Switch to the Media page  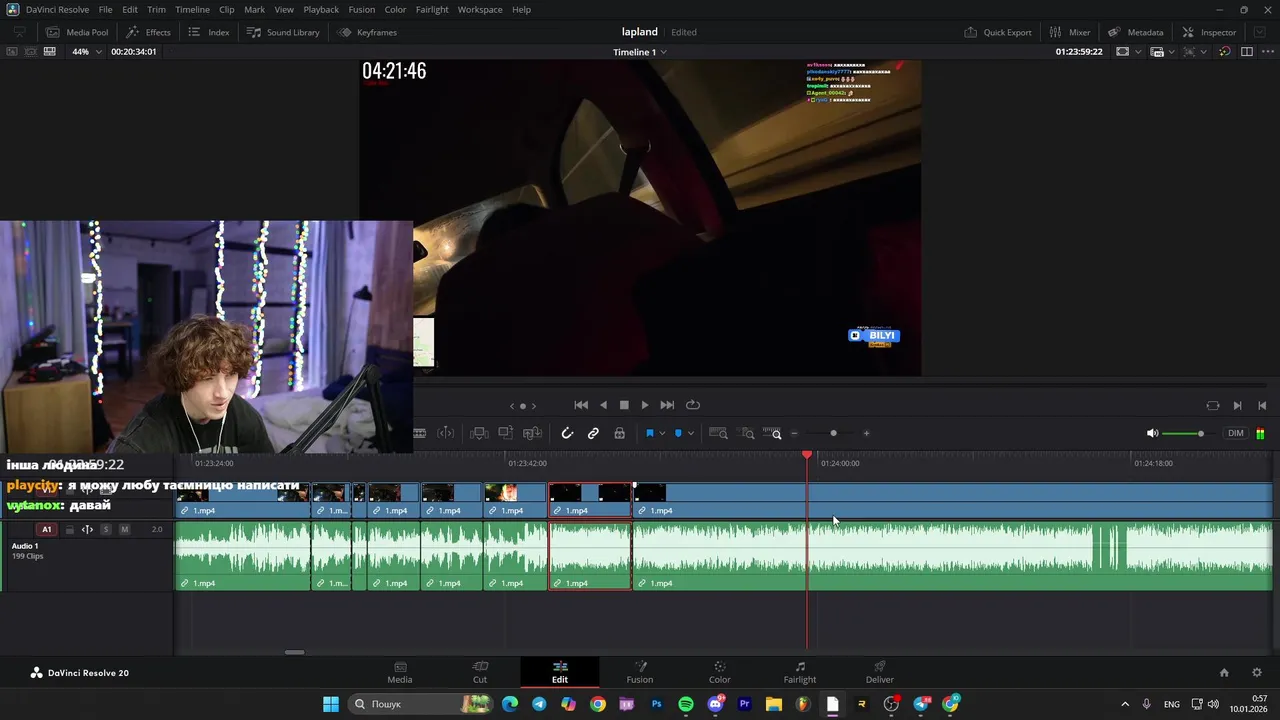pyautogui.click(x=400, y=673)
